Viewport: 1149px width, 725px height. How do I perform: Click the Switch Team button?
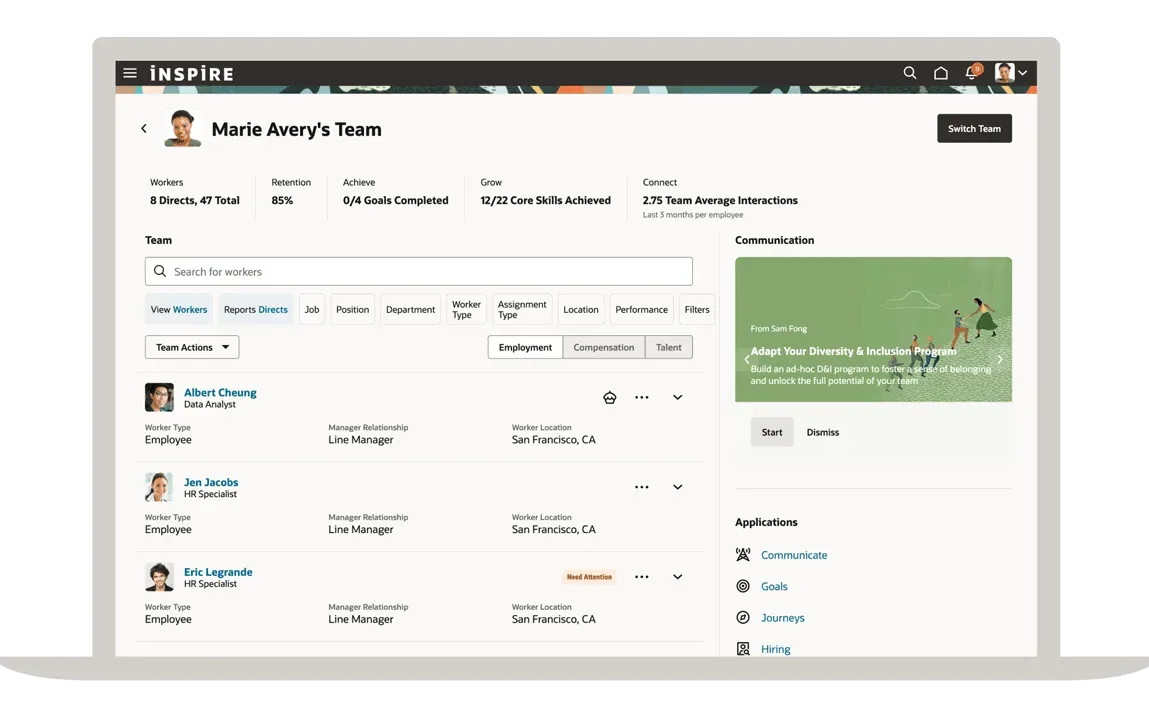(974, 128)
